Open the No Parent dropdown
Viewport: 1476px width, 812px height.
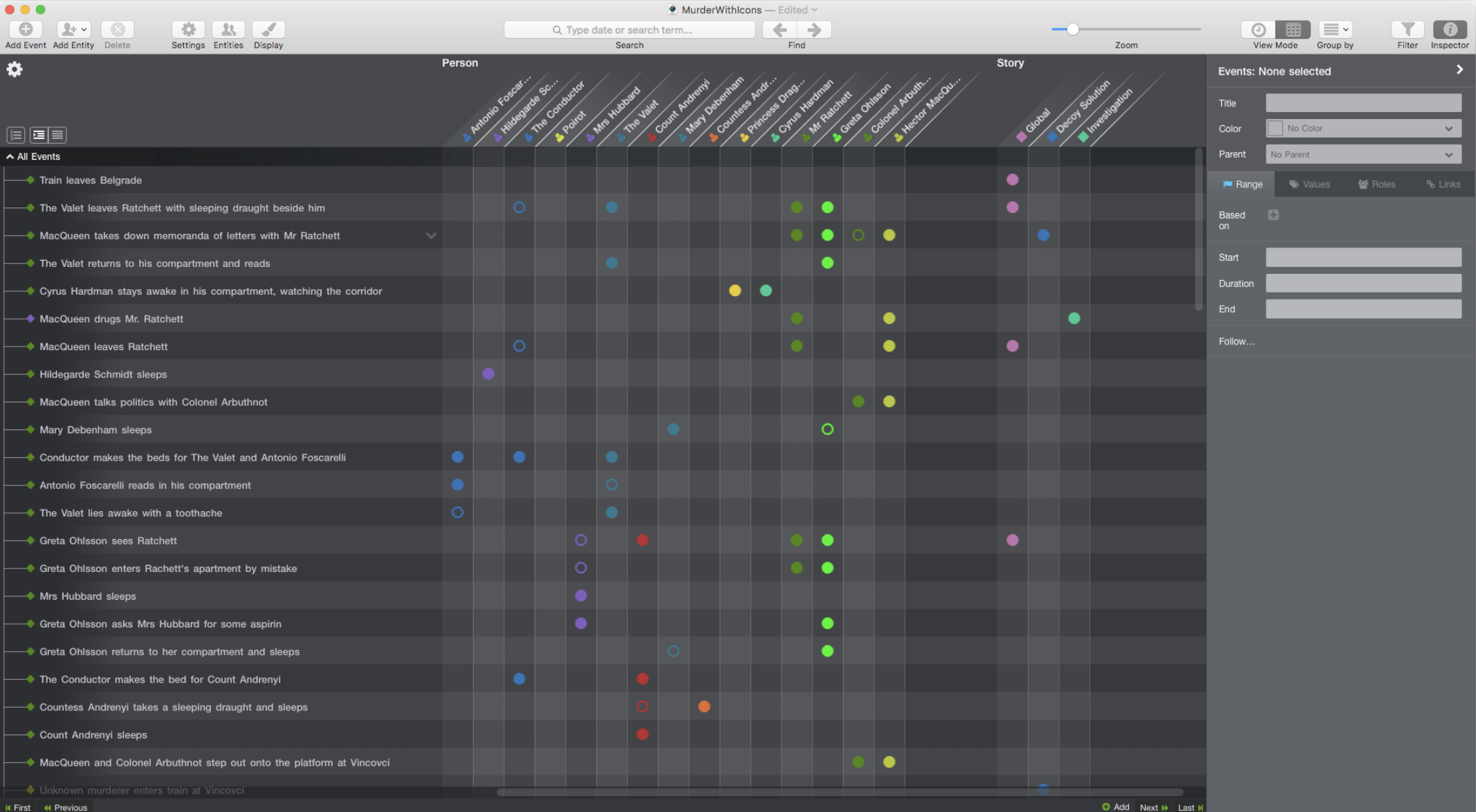pyautogui.click(x=1363, y=154)
